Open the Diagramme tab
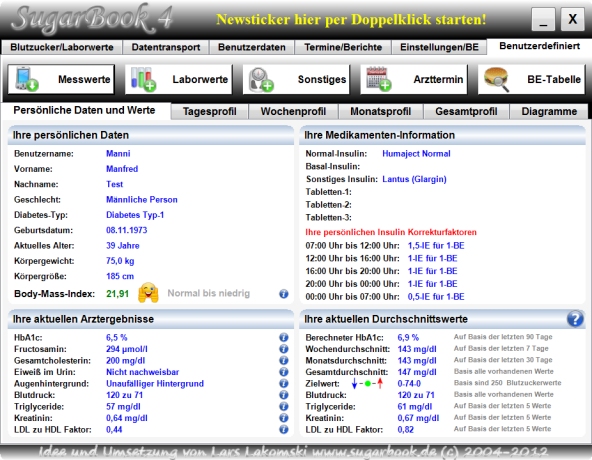Image resolution: width=592 pixels, height=460 pixels. click(x=549, y=111)
